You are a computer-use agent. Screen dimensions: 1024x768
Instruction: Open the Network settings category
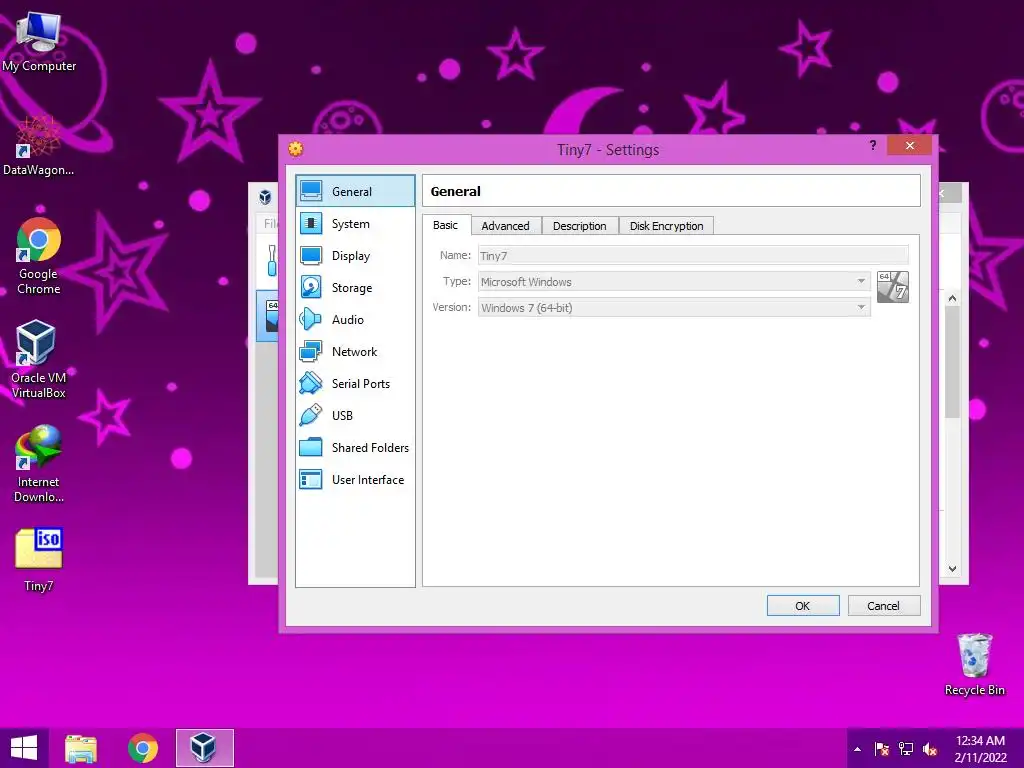coord(355,351)
